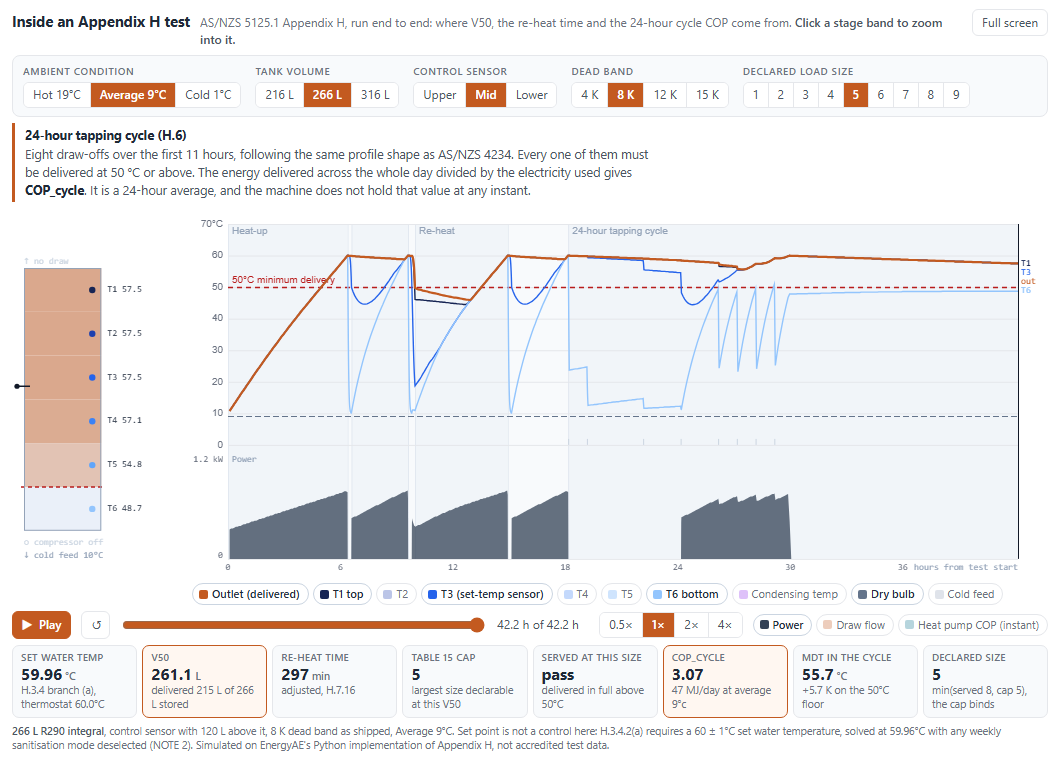Show the T5 series
Viewport: 1060px width, 763px height.
click(x=621, y=595)
